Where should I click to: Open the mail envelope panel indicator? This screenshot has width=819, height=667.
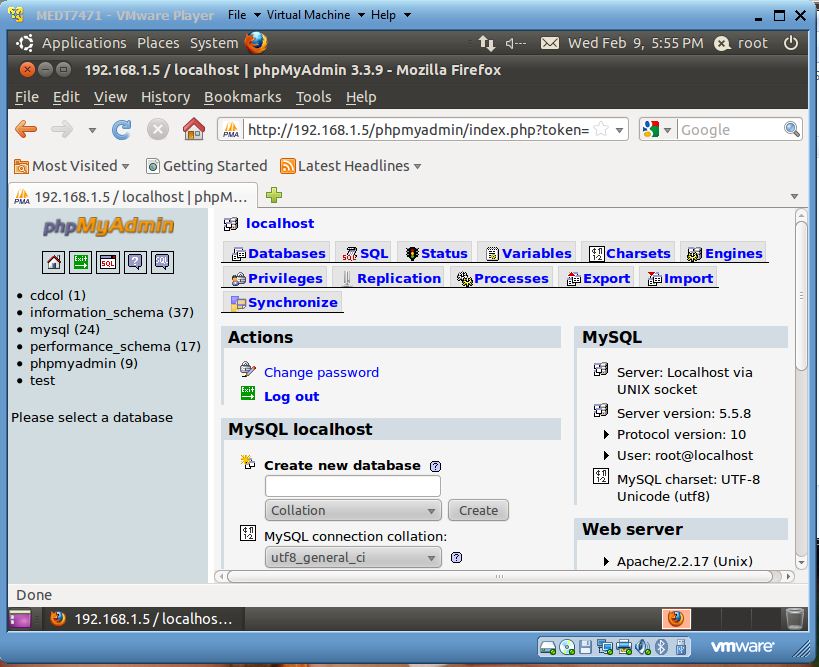(x=549, y=43)
